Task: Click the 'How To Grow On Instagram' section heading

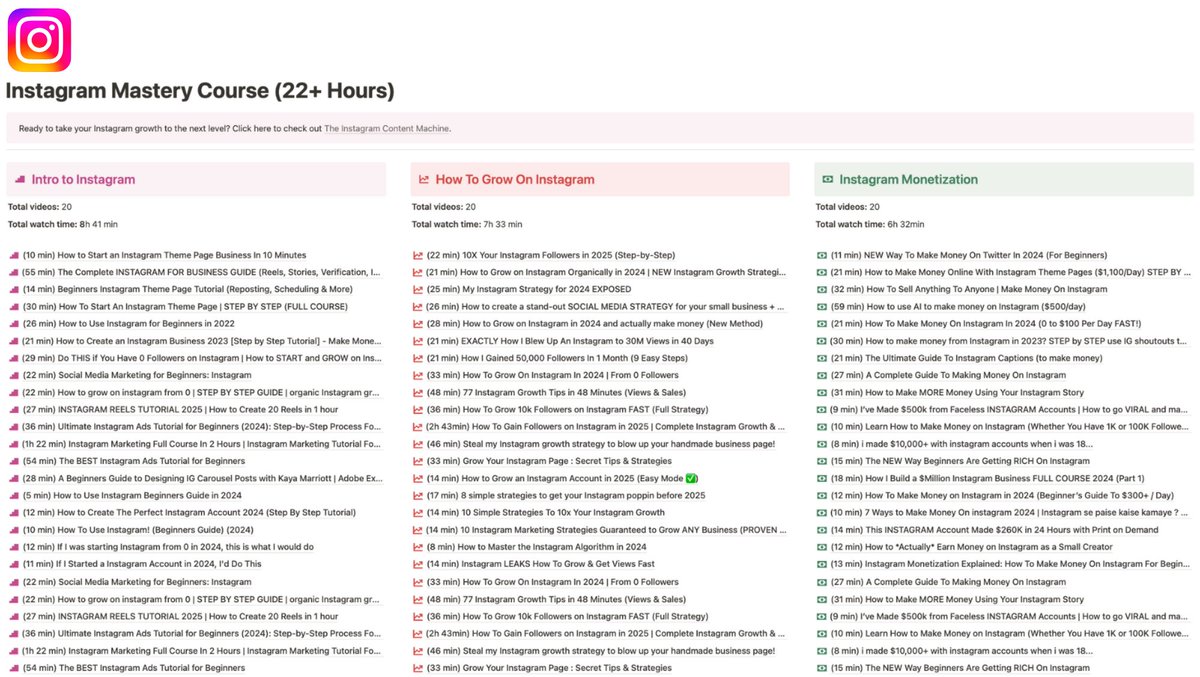Action: pyautogui.click(x=515, y=180)
